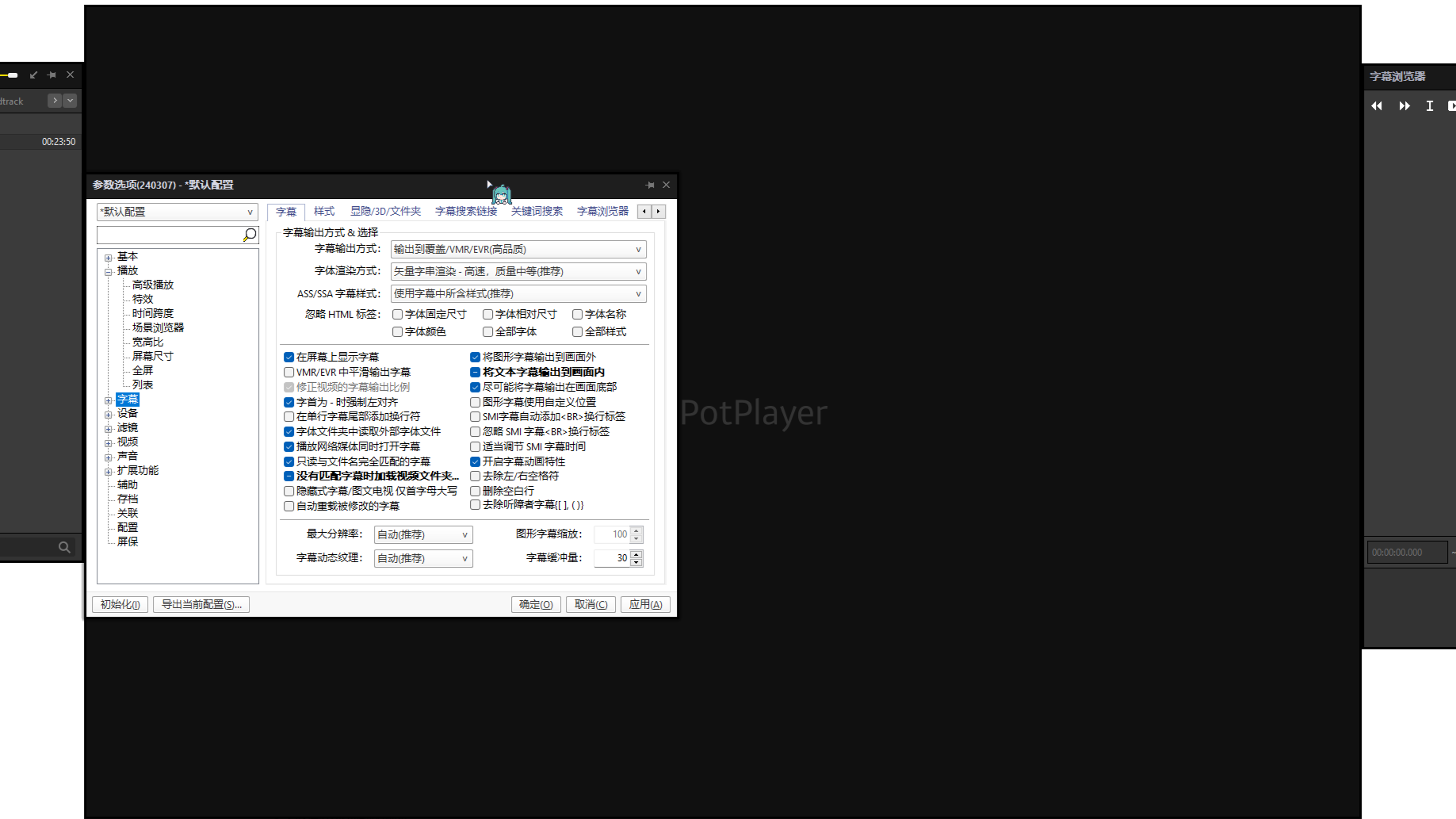Click the right chevron button beside the track label
Screen dimensions: 1456x819
coord(55,101)
